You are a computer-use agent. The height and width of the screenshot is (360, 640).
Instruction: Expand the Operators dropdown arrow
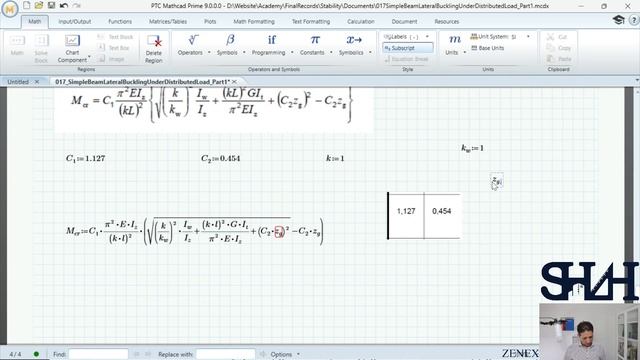tap(209, 53)
